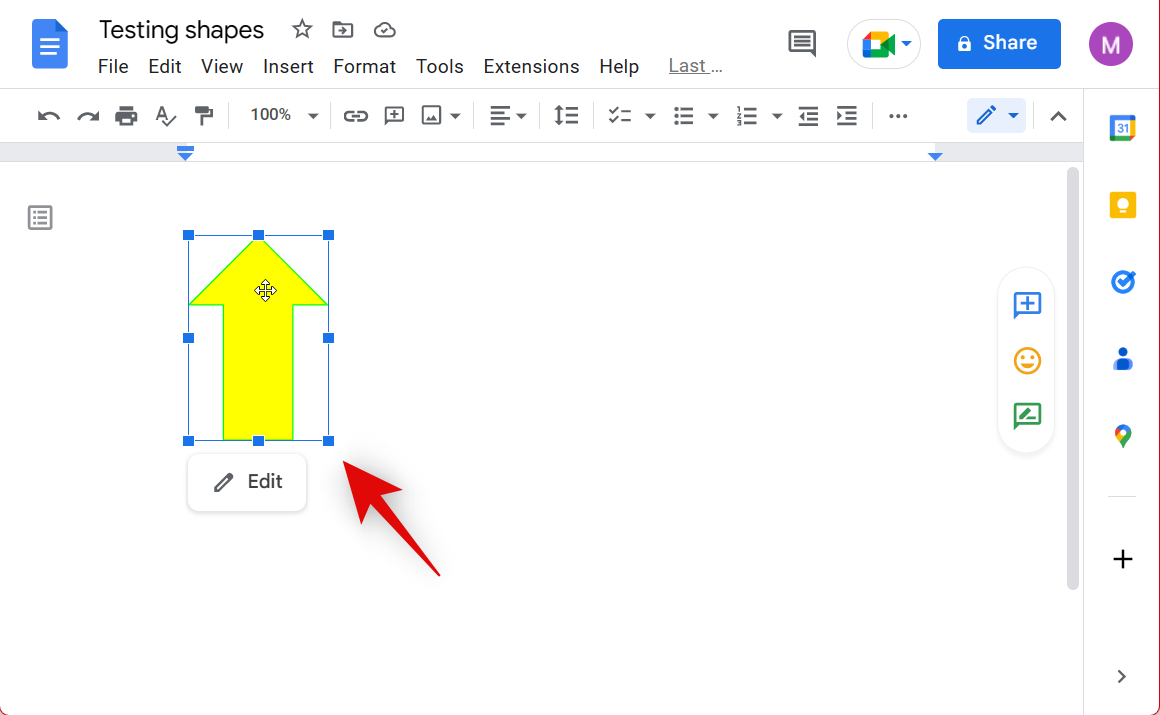Viewport: 1160px width, 715px height.
Task: Open the Edit menu
Action: (x=164, y=67)
